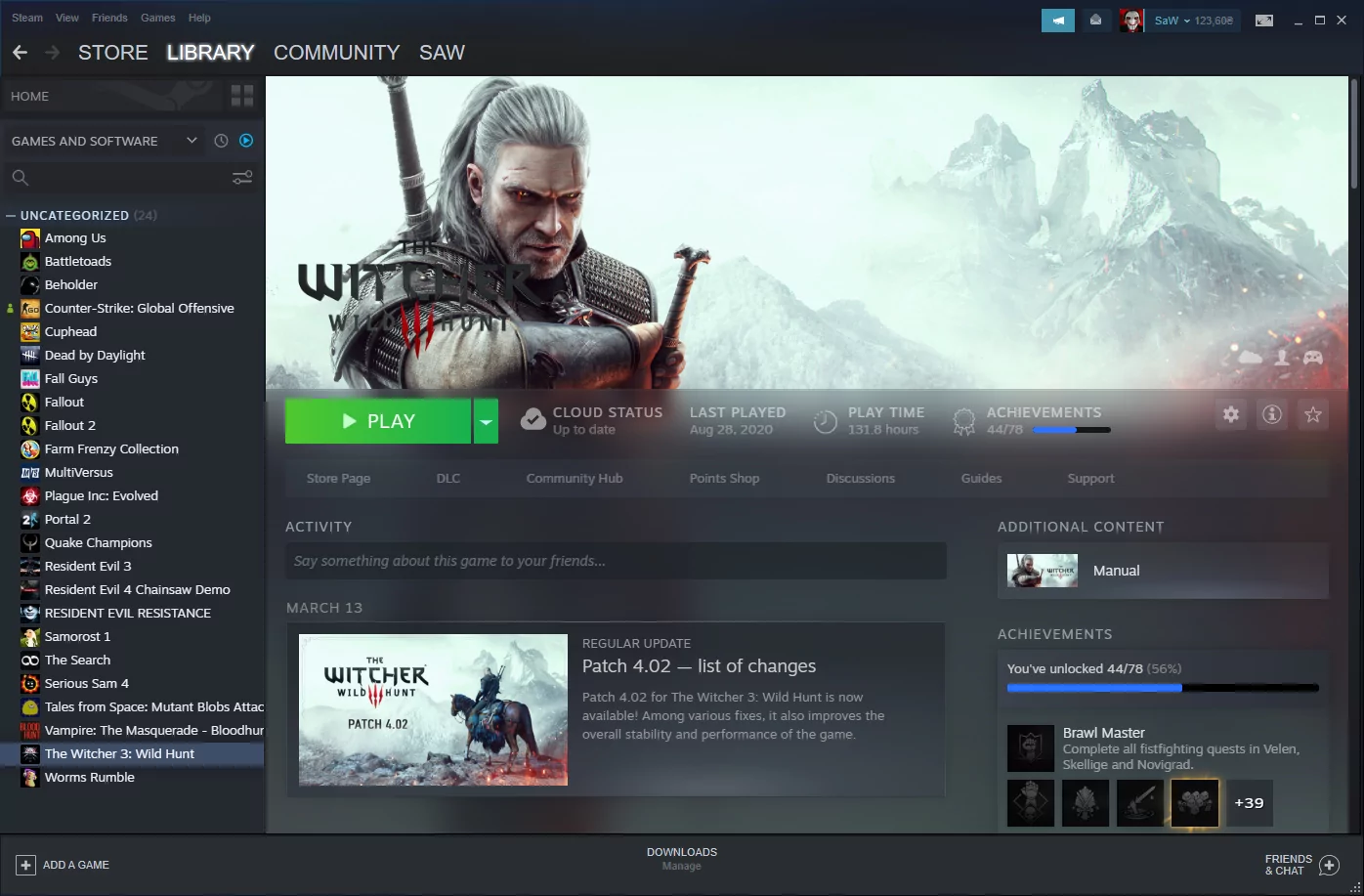Image resolution: width=1364 pixels, height=896 pixels.
Task: Open Patch 4.02 news thumbnail
Action: point(433,710)
